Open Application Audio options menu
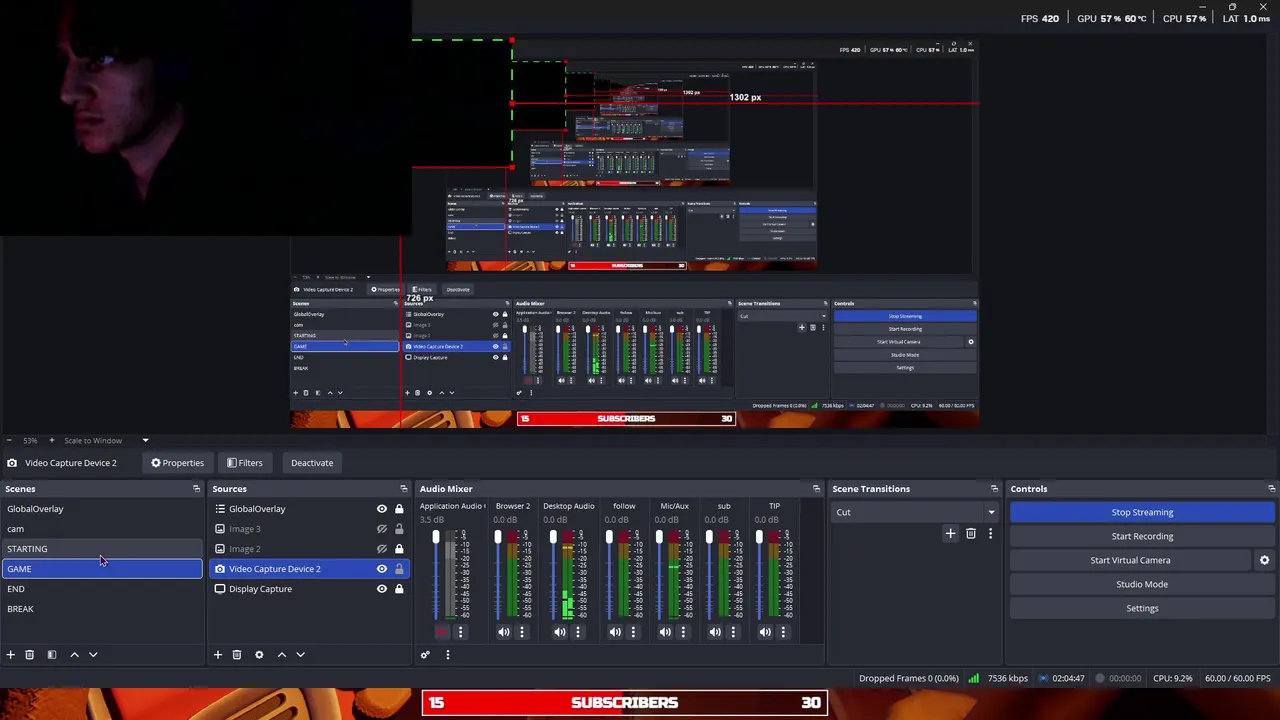Image resolution: width=1280 pixels, height=720 pixels. pos(460,632)
